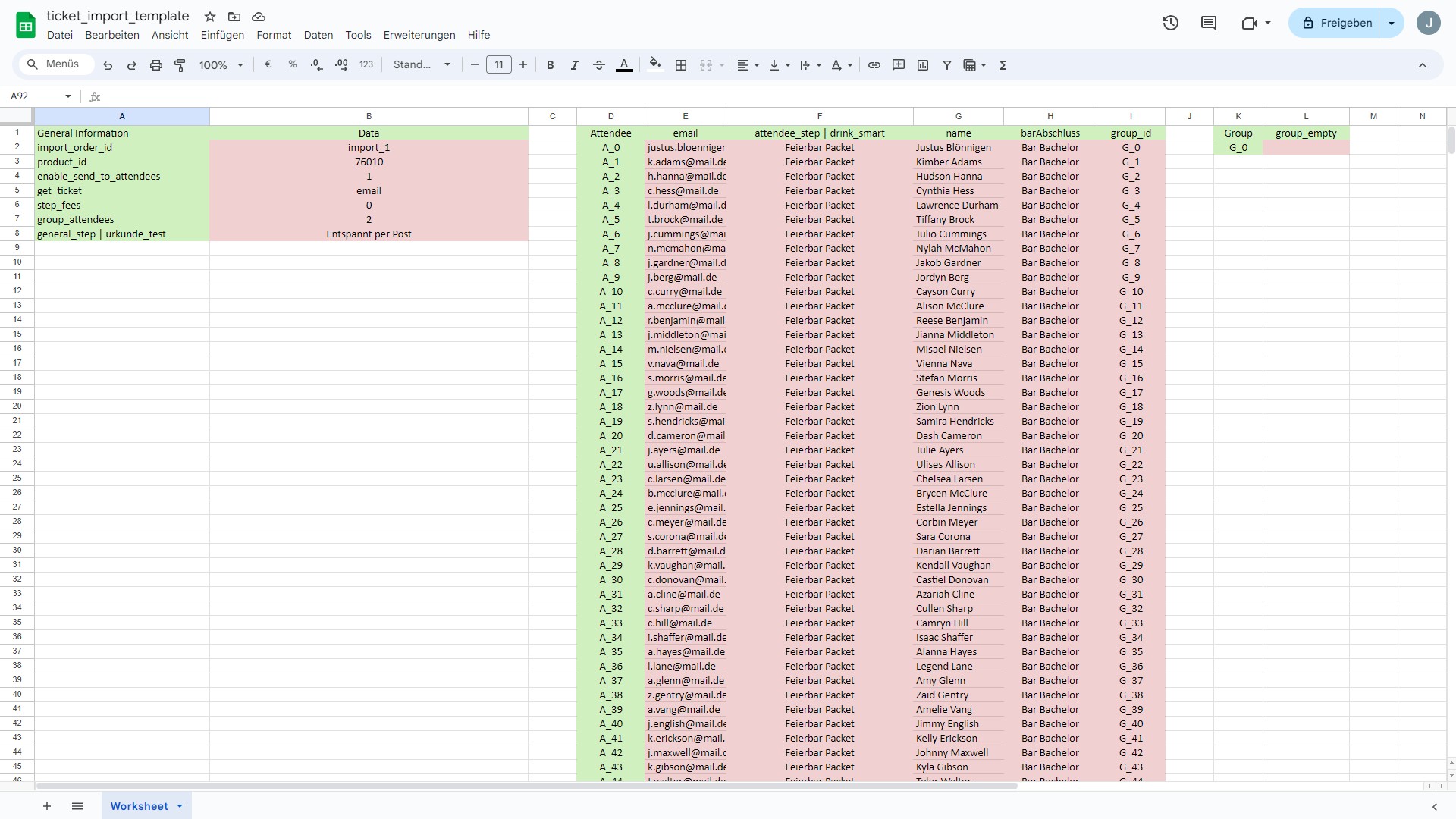
Task: Open the font Stand... dropdown
Action: 422,65
